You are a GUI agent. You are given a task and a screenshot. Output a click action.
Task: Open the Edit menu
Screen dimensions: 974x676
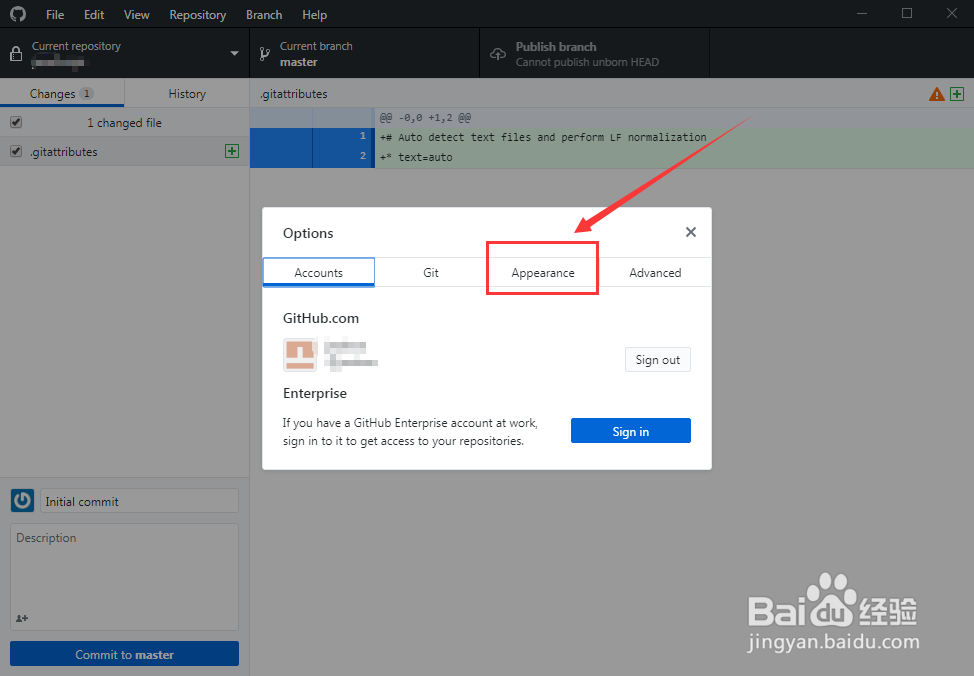(x=94, y=14)
